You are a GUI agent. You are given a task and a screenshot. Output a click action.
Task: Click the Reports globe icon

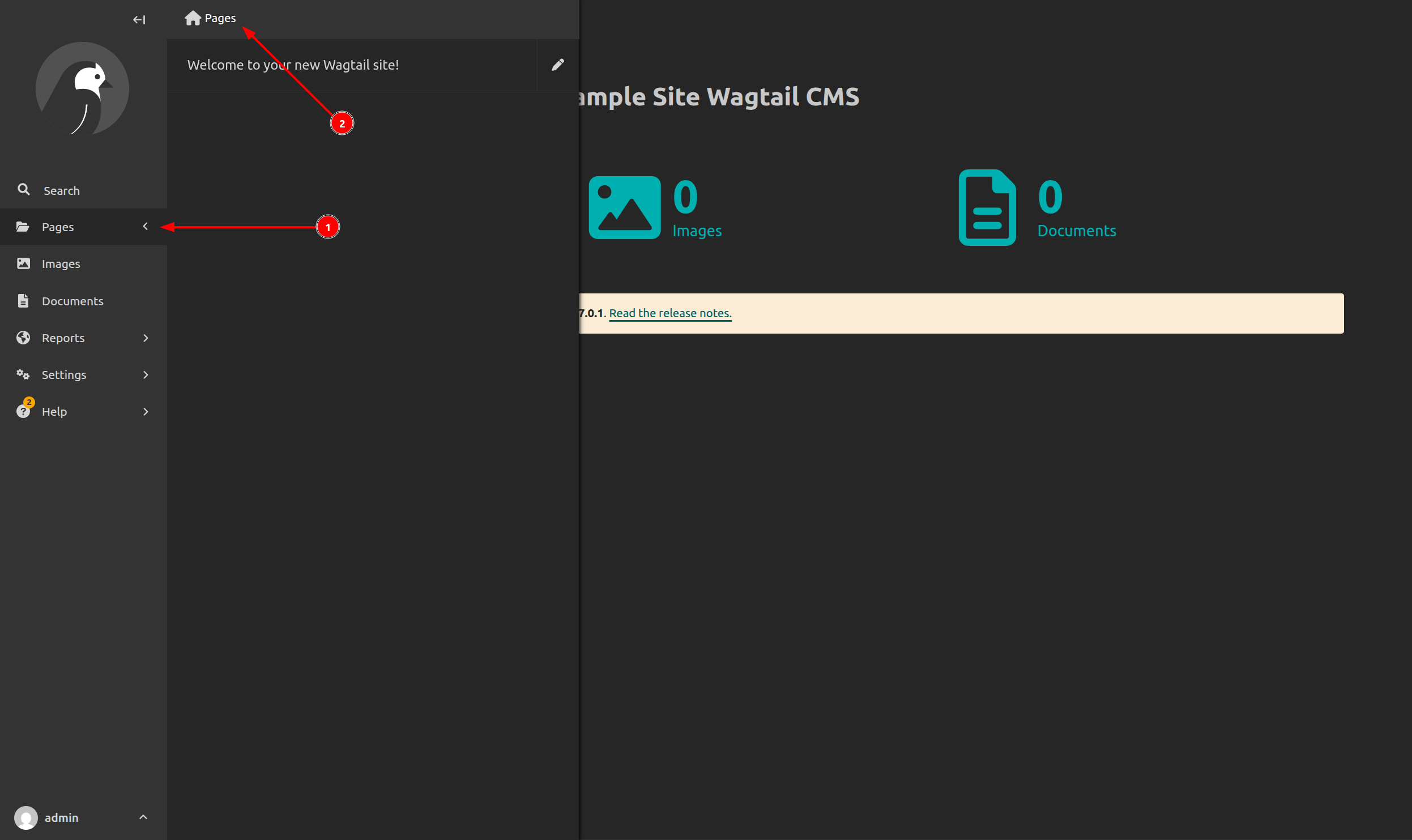tap(23, 338)
